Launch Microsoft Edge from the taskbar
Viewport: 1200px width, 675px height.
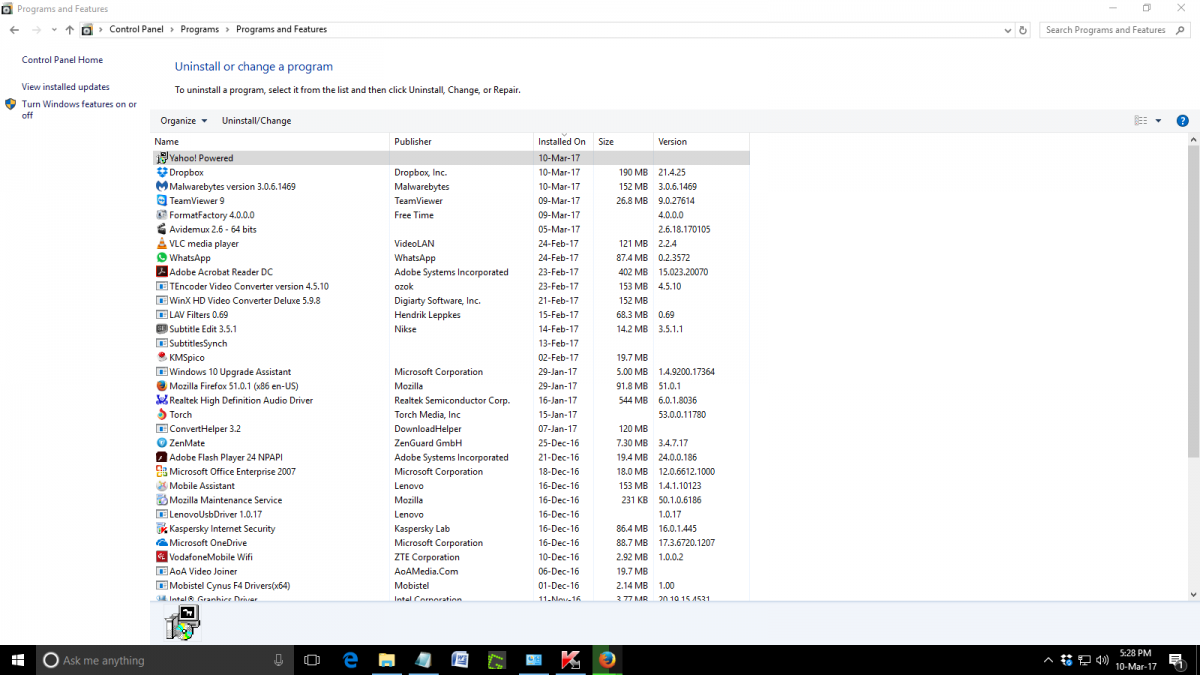[351, 660]
